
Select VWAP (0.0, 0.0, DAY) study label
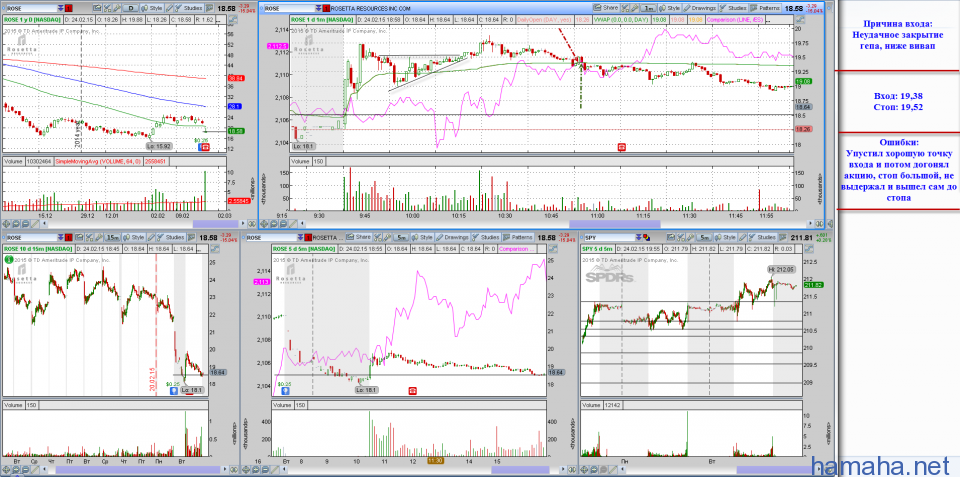621,20
